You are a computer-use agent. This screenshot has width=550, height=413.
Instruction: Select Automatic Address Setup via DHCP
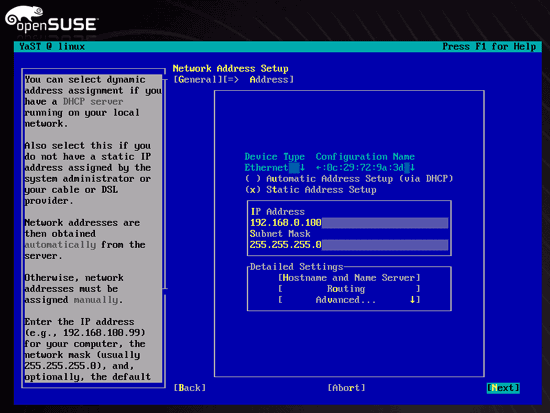[349, 179]
